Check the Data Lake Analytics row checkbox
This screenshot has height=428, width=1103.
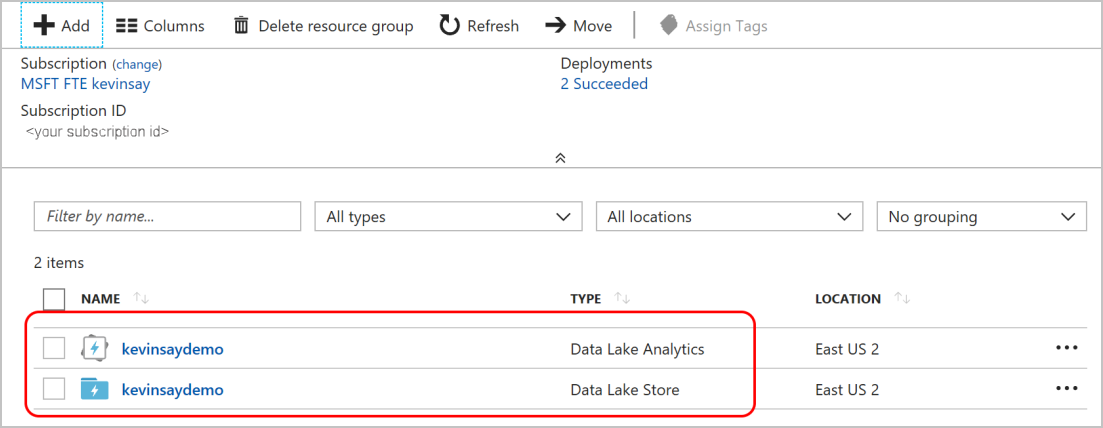click(54, 349)
